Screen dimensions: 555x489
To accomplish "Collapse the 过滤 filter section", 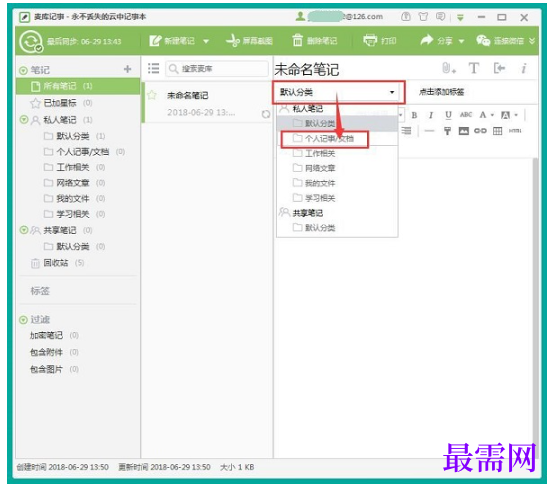I will point(23,320).
